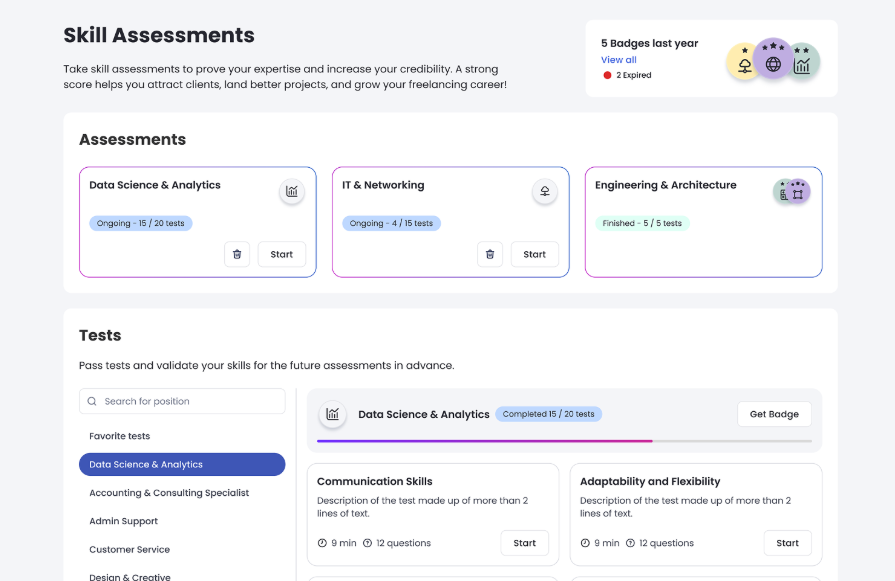This screenshot has height=581, width=895.
Task: Click the globe badge at top right
Action: 773,64
